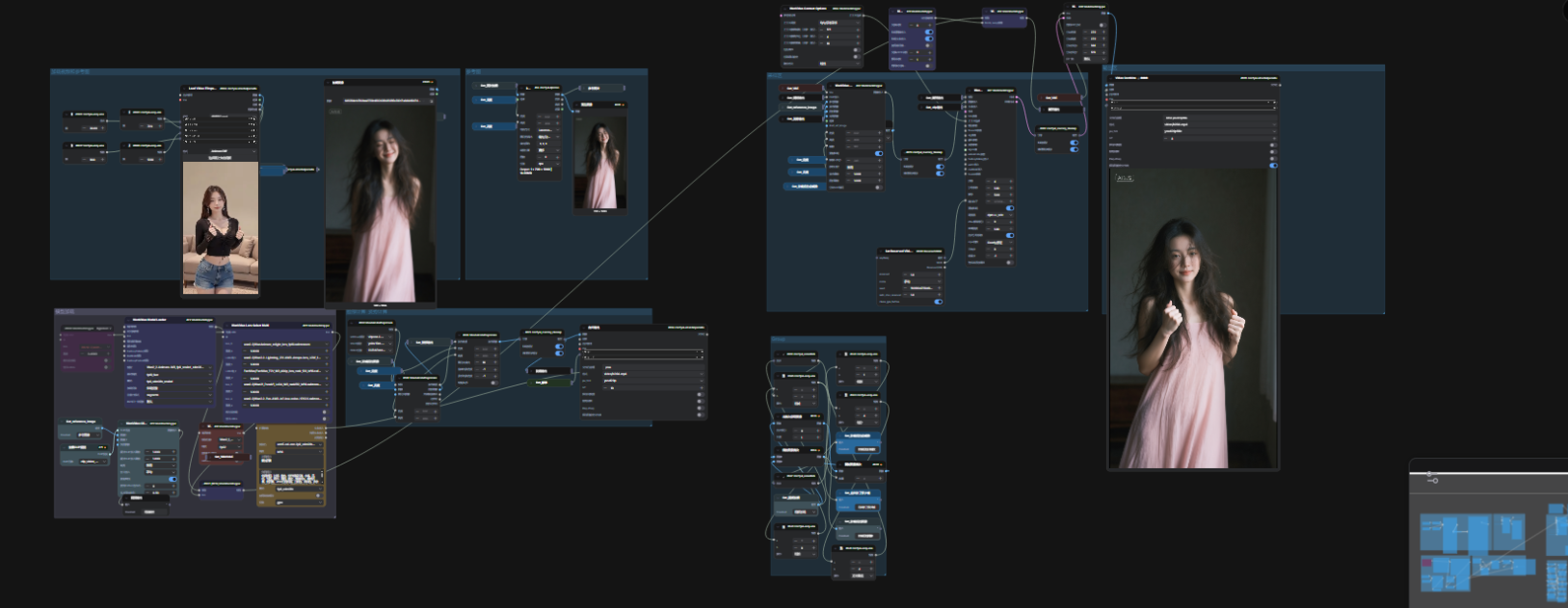Select the large pink-dress output video preview
The height and width of the screenshot is (608, 1568).
tap(1193, 318)
